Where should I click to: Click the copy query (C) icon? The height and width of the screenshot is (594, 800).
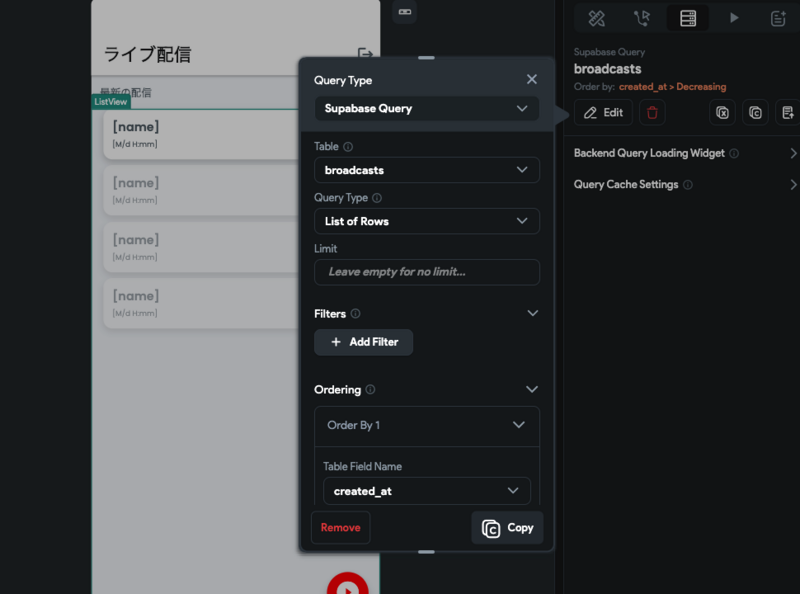[x=755, y=113]
